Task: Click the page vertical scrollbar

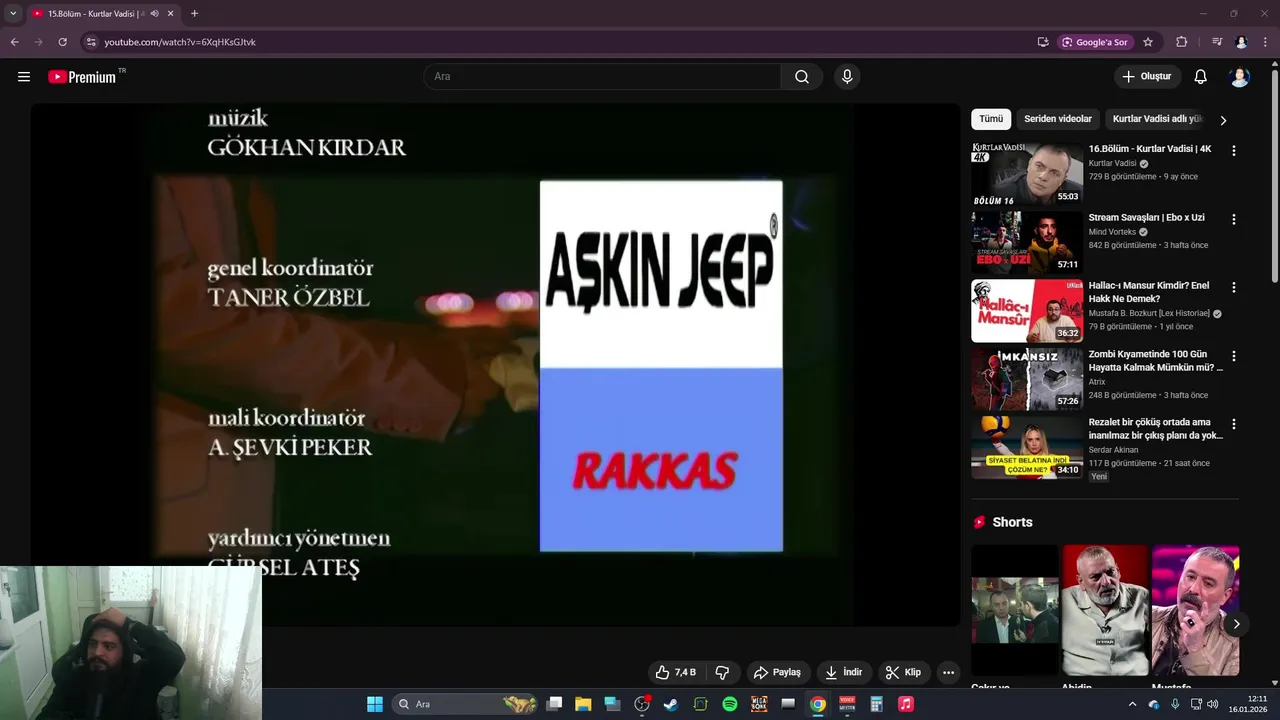Action: (1274, 175)
